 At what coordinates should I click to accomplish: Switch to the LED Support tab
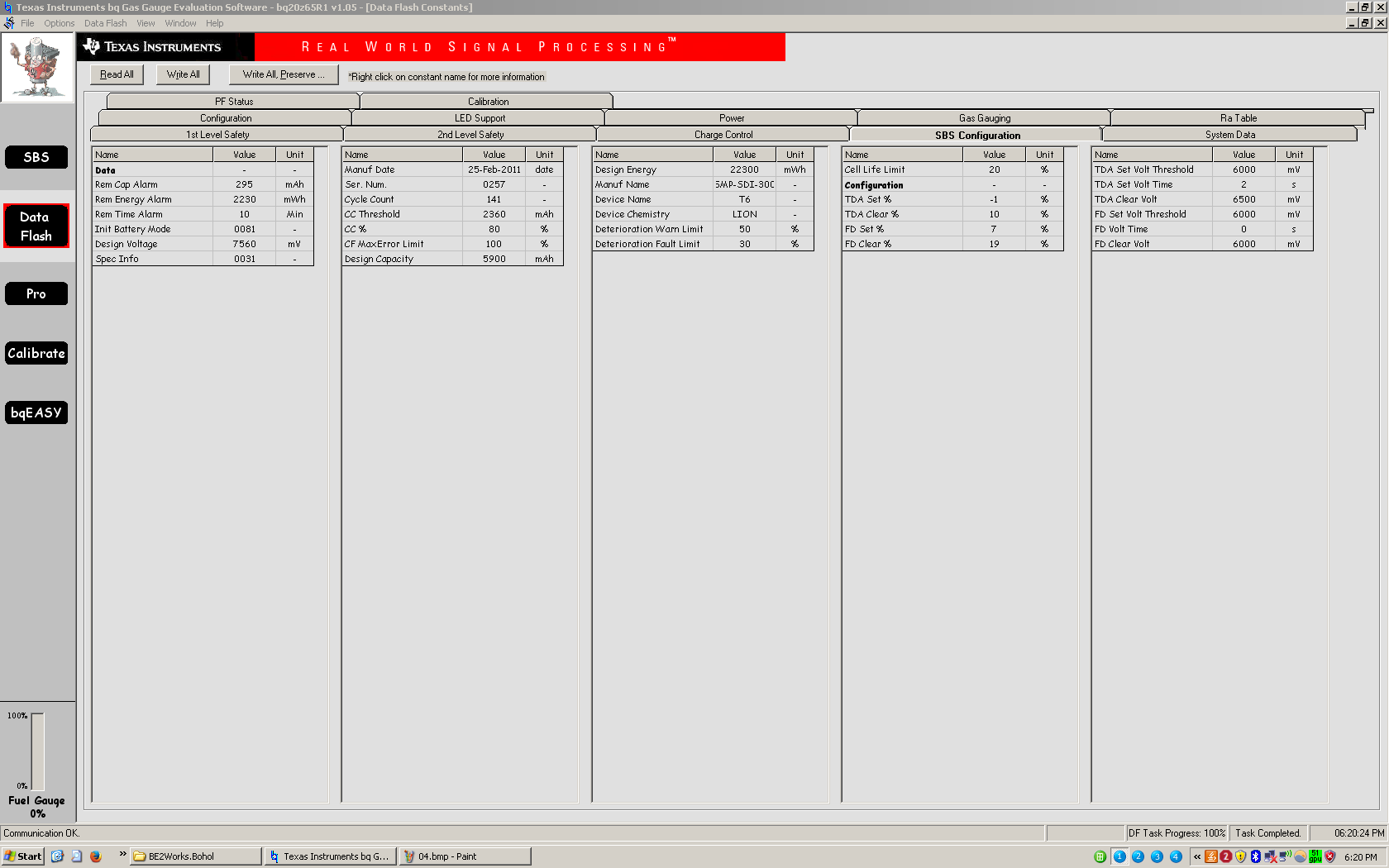[480, 118]
